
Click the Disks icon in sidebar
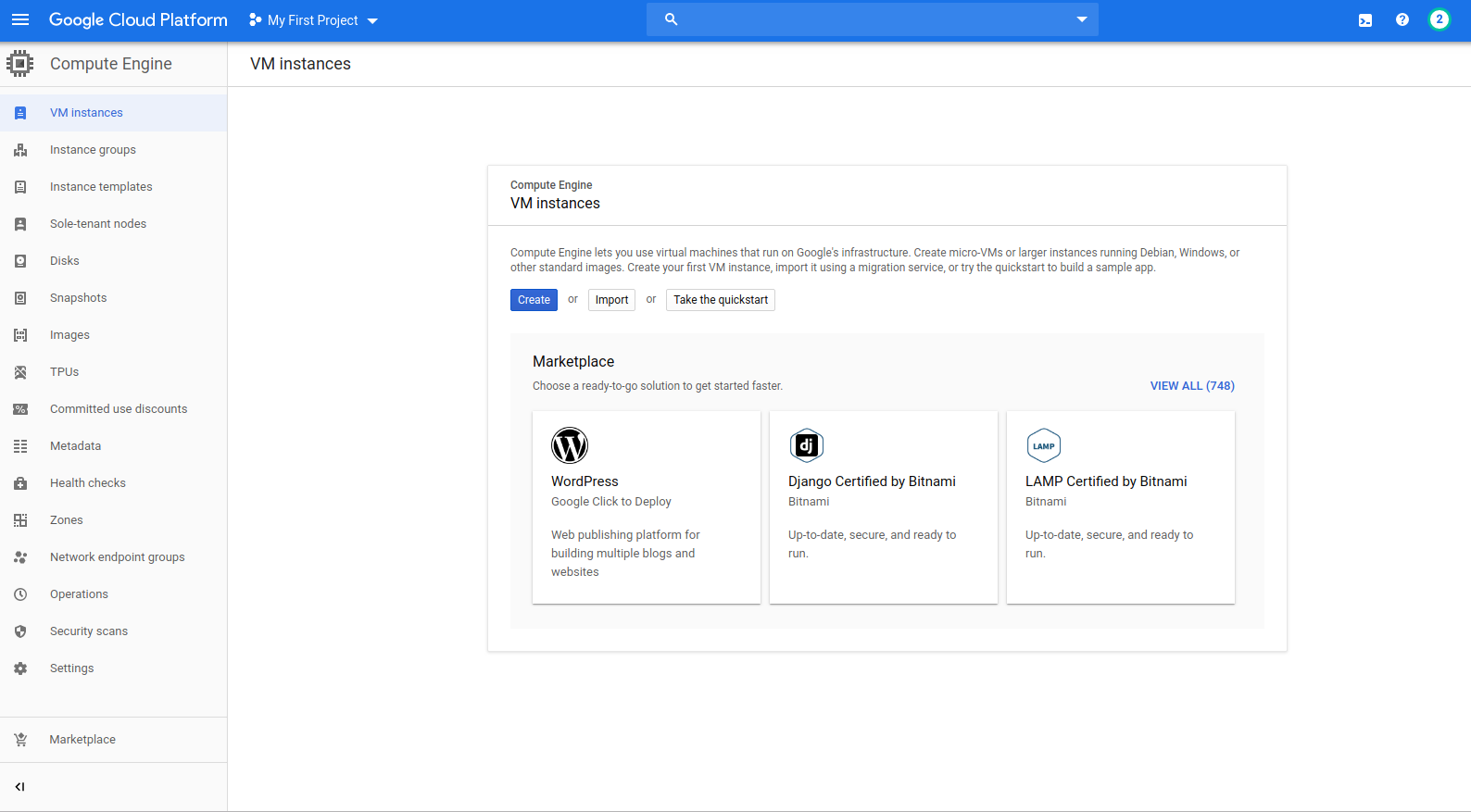pos(20,261)
